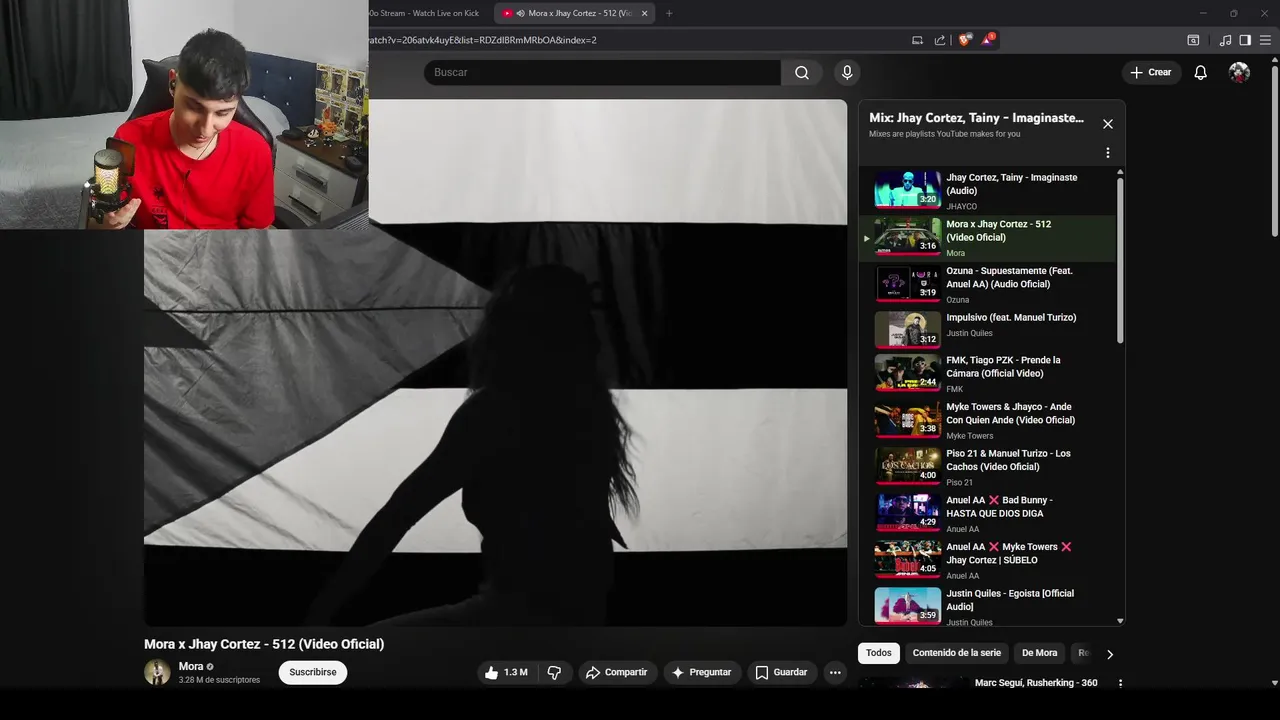Play Myke Towers & Jhayco - Ande Con Quien Ande
Image resolution: width=1280 pixels, height=720 pixels.
pyautogui.click(x=986, y=421)
